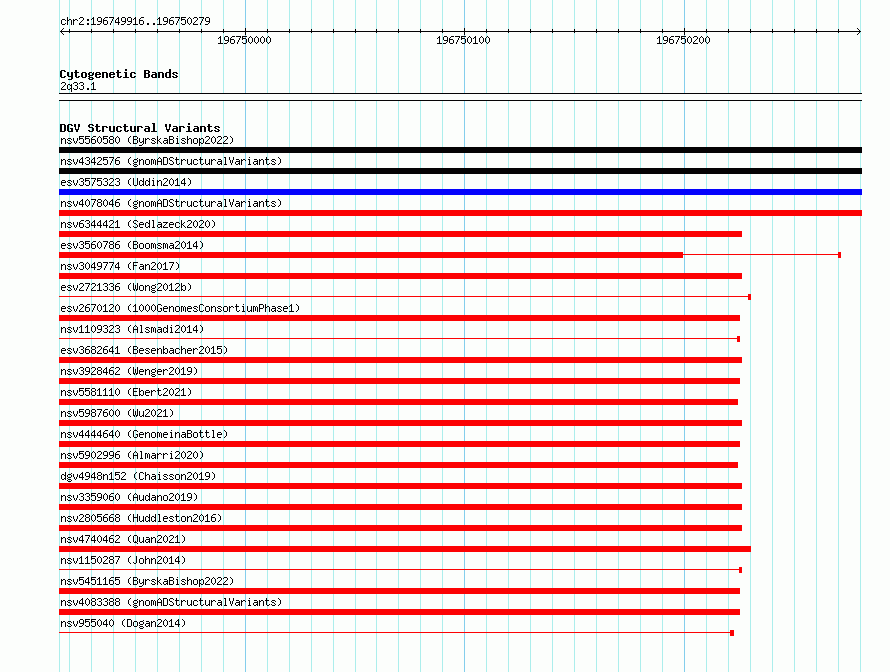
Task: Select nsv2805668 (Huddleston2016) label
Action: coord(141,518)
